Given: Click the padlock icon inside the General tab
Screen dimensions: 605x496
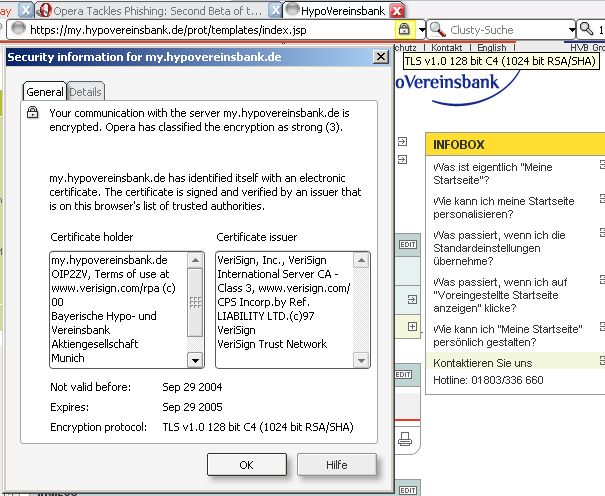Looking at the screenshot, I should pos(33,114).
